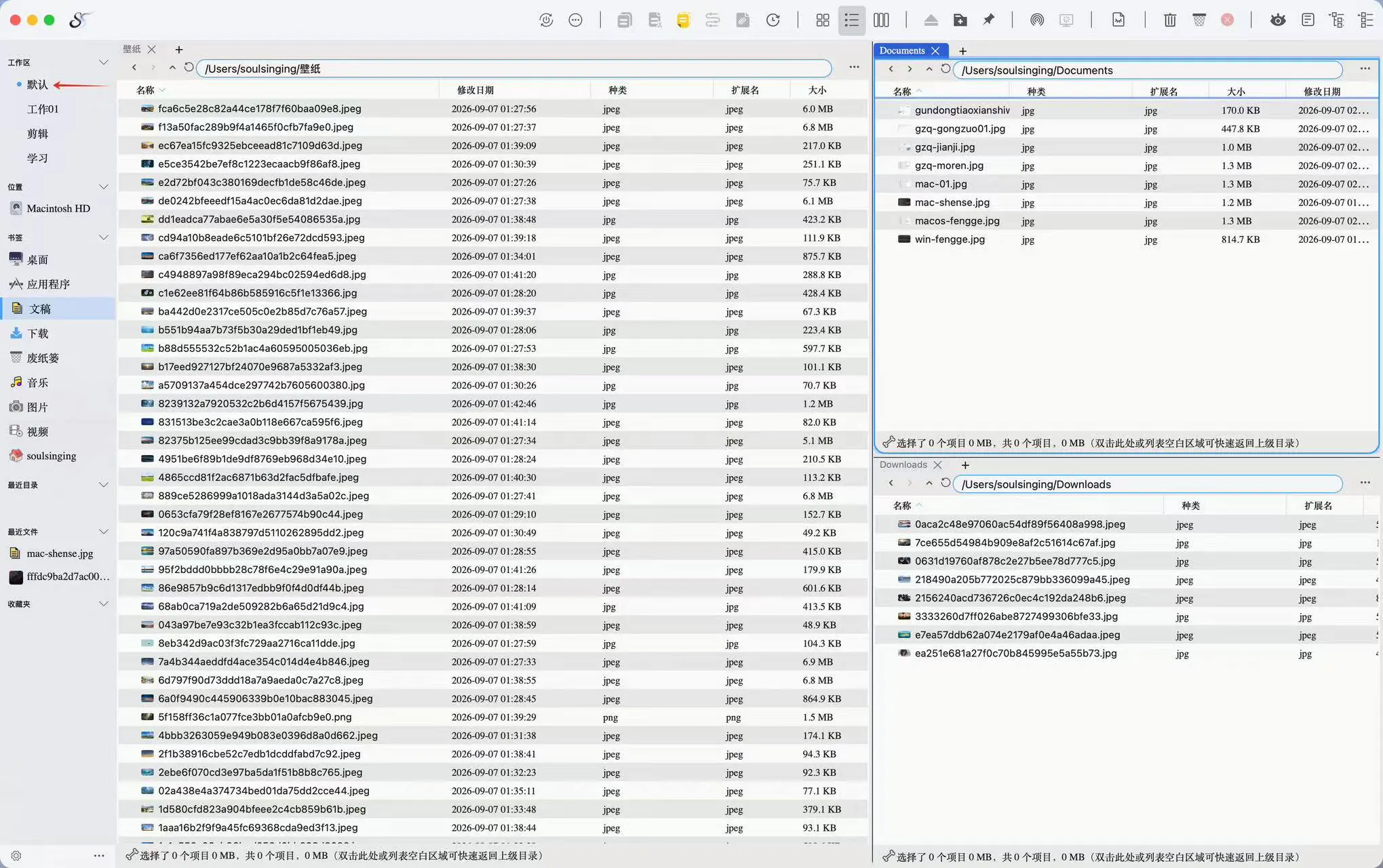The image size is (1383, 868).
Task: Expand the 最近目录 sidebar section
Action: (x=103, y=485)
